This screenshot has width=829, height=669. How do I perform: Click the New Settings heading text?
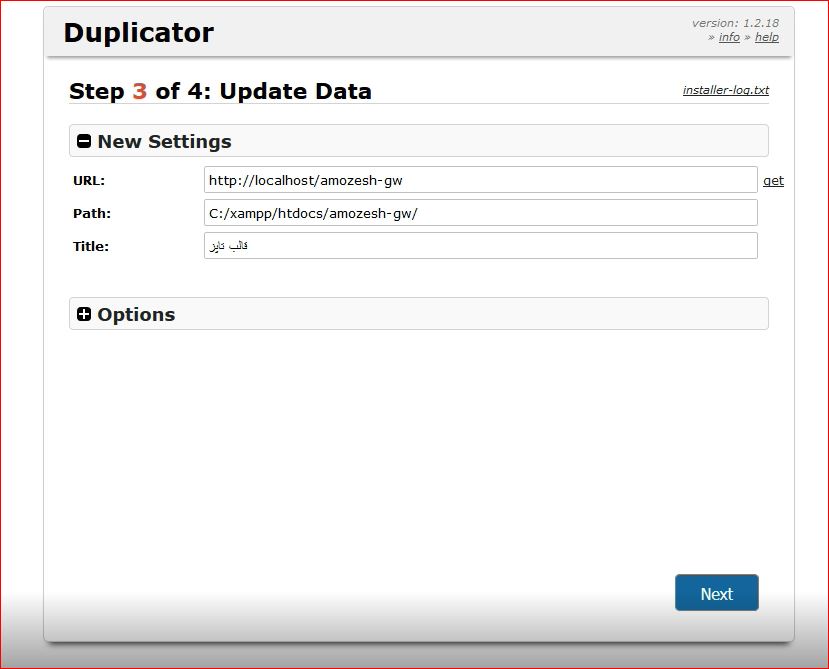pos(164,142)
